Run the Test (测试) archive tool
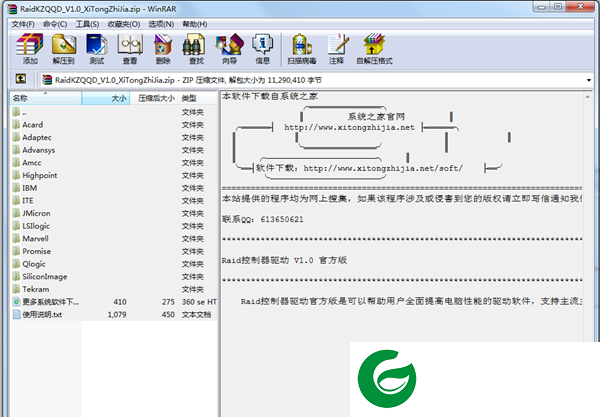Viewport: 600px width, 417px height. (x=96, y=49)
